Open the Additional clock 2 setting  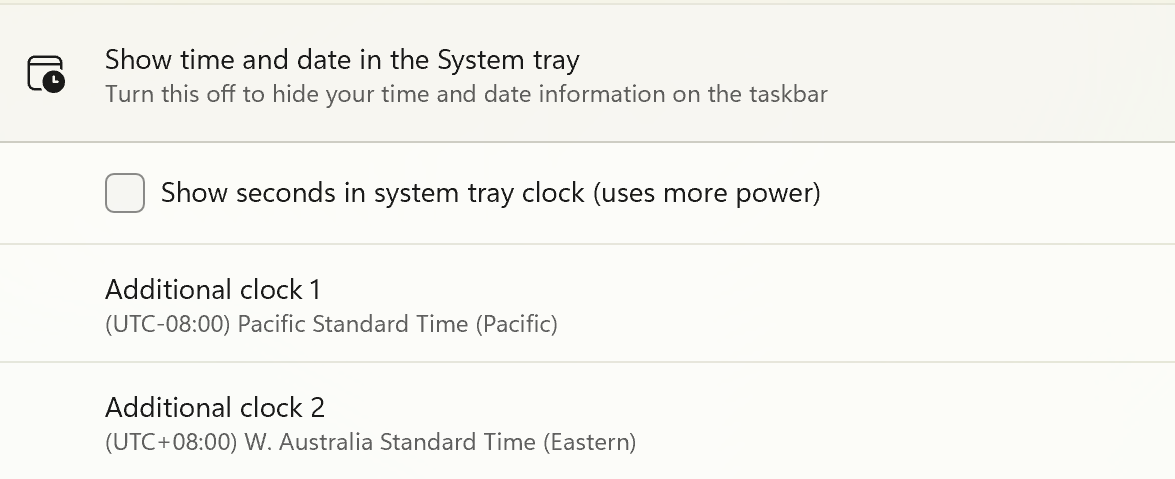click(x=587, y=422)
